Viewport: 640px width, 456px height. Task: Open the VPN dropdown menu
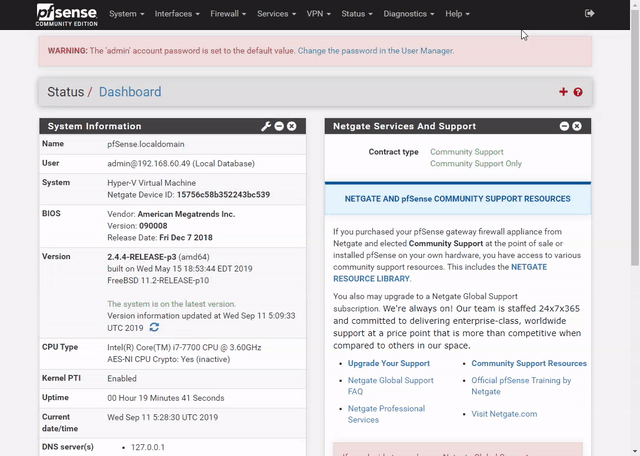click(318, 14)
